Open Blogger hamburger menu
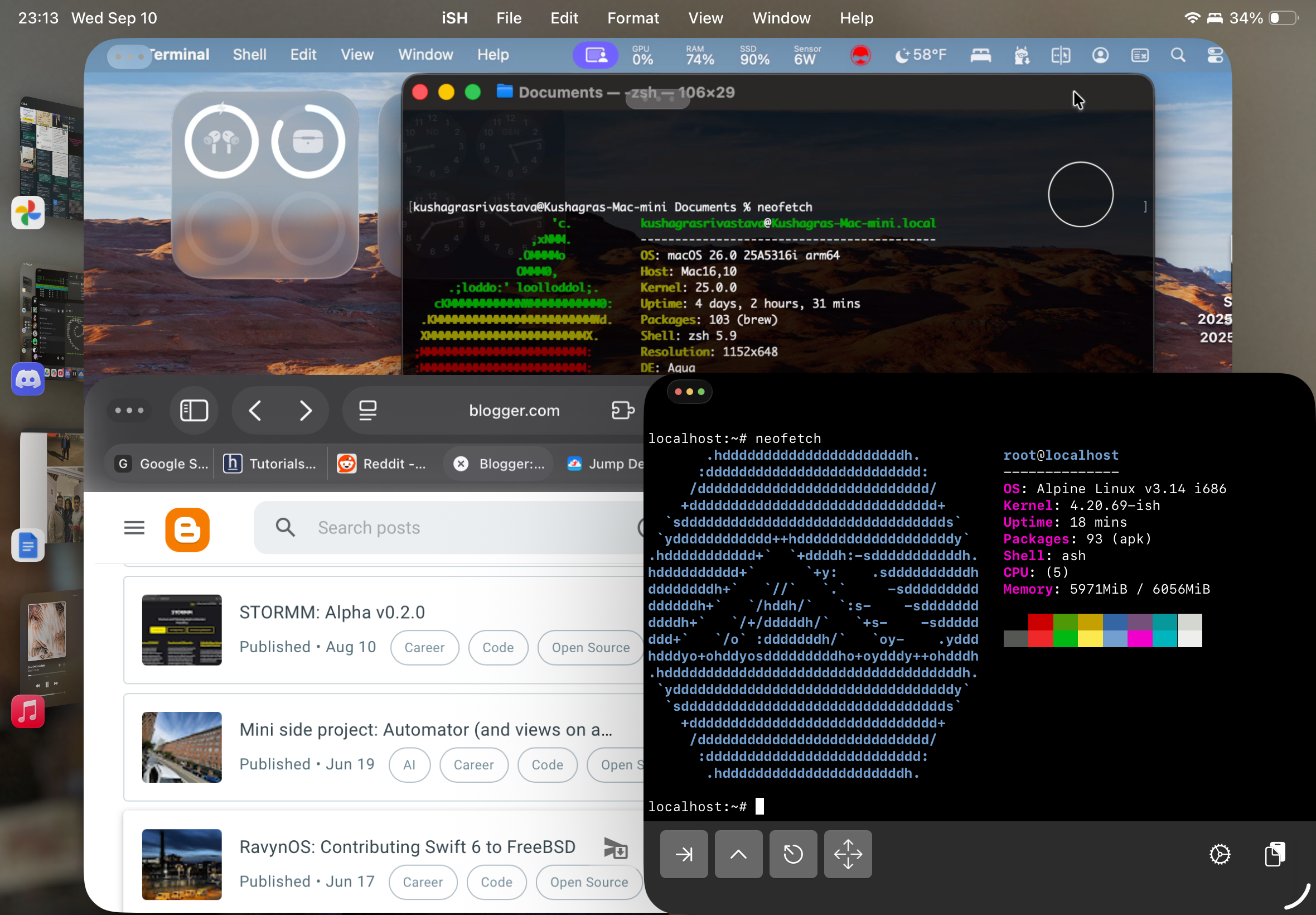Viewport: 1316px width, 915px height. click(134, 527)
